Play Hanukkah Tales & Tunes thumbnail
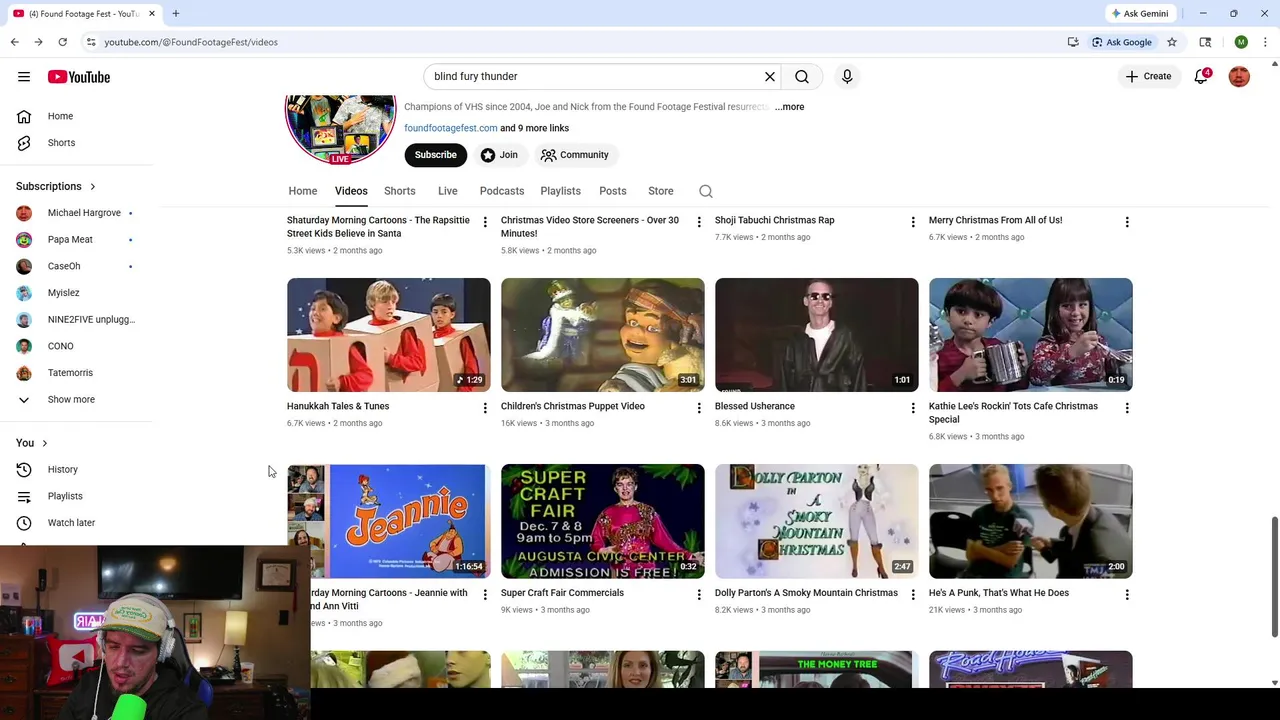The image size is (1280, 720). pyautogui.click(x=388, y=335)
